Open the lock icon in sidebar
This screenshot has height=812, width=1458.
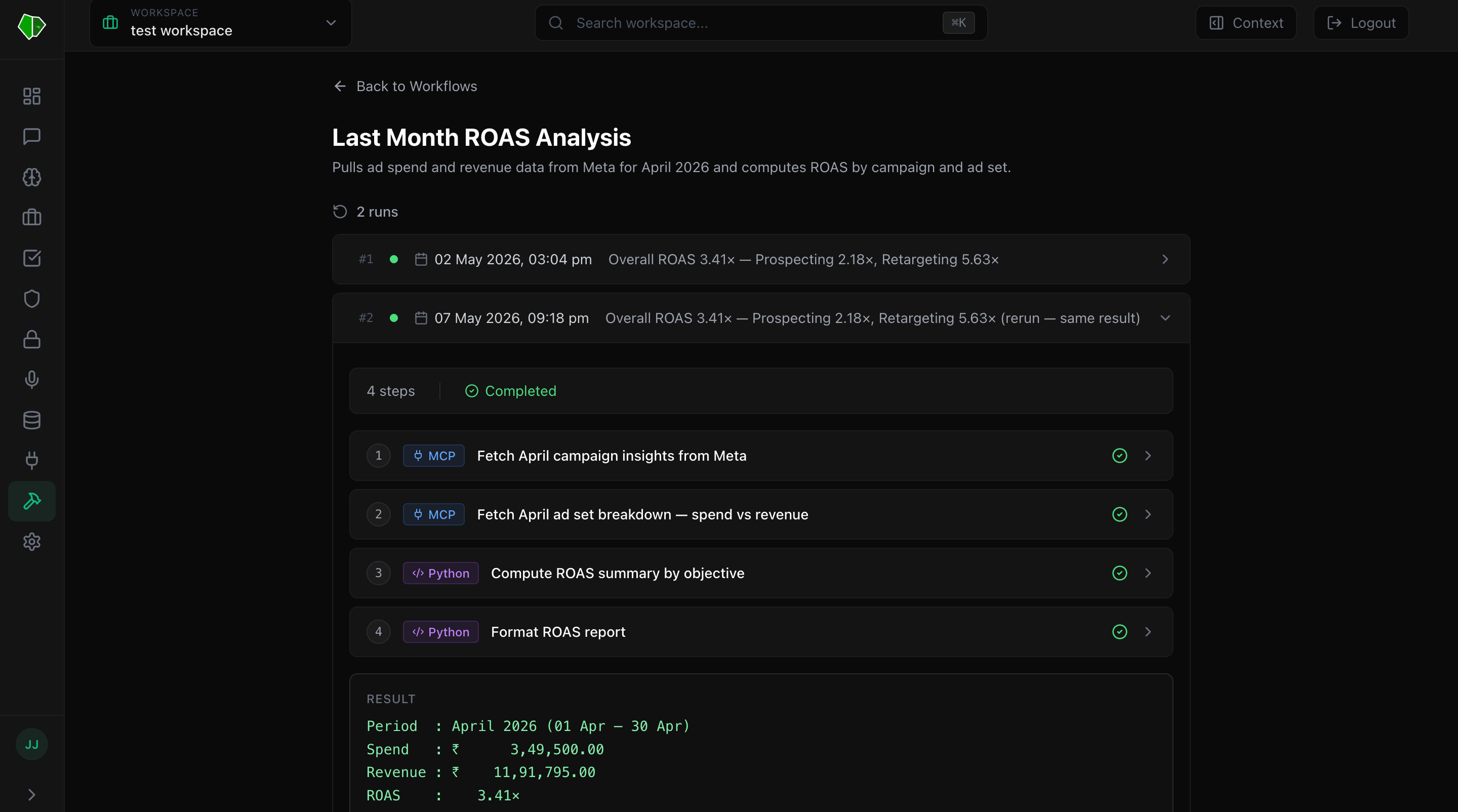(32, 340)
